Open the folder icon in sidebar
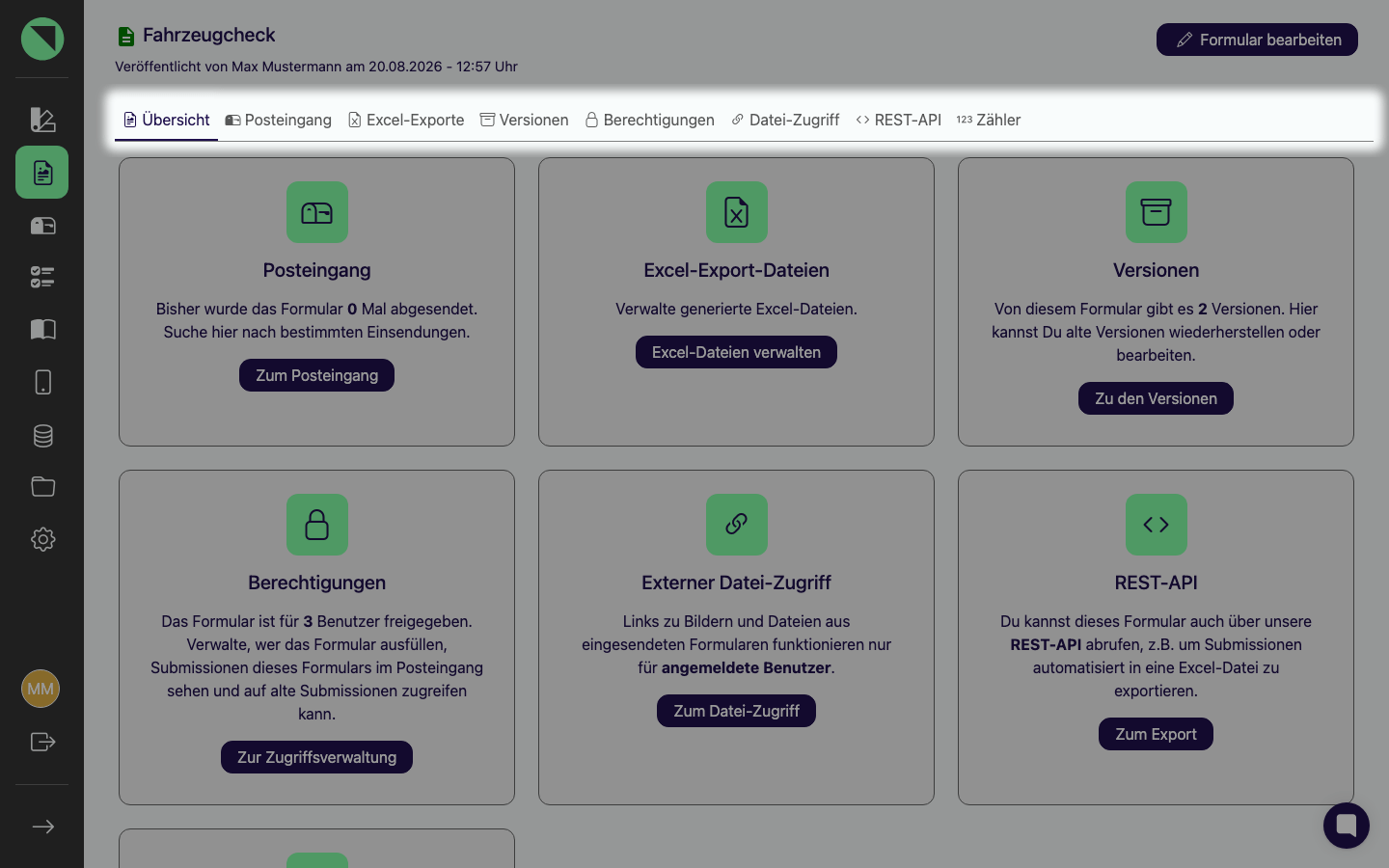 pos(42,487)
